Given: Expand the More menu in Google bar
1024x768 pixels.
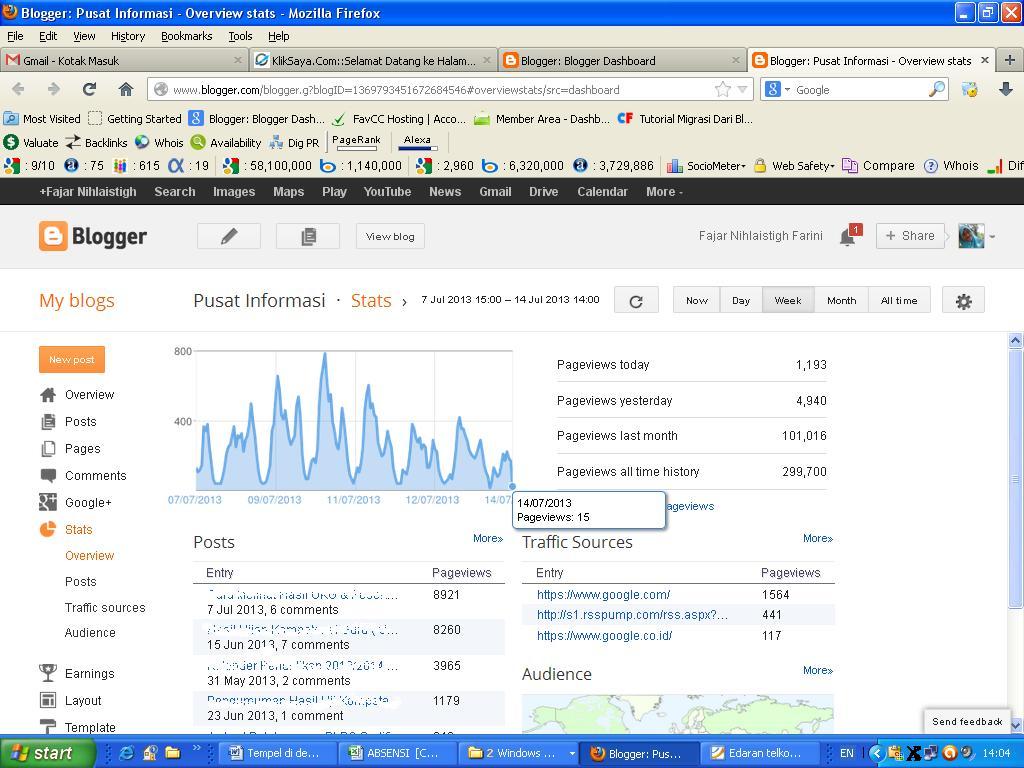Looking at the screenshot, I should point(664,192).
